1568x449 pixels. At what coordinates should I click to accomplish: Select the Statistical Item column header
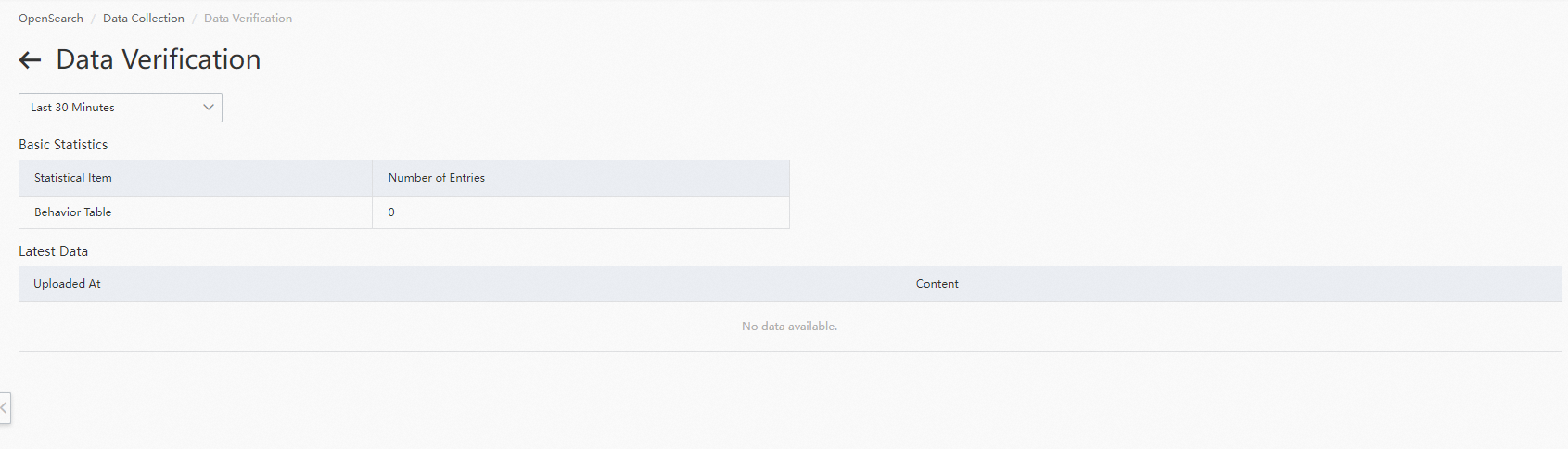(x=73, y=178)
